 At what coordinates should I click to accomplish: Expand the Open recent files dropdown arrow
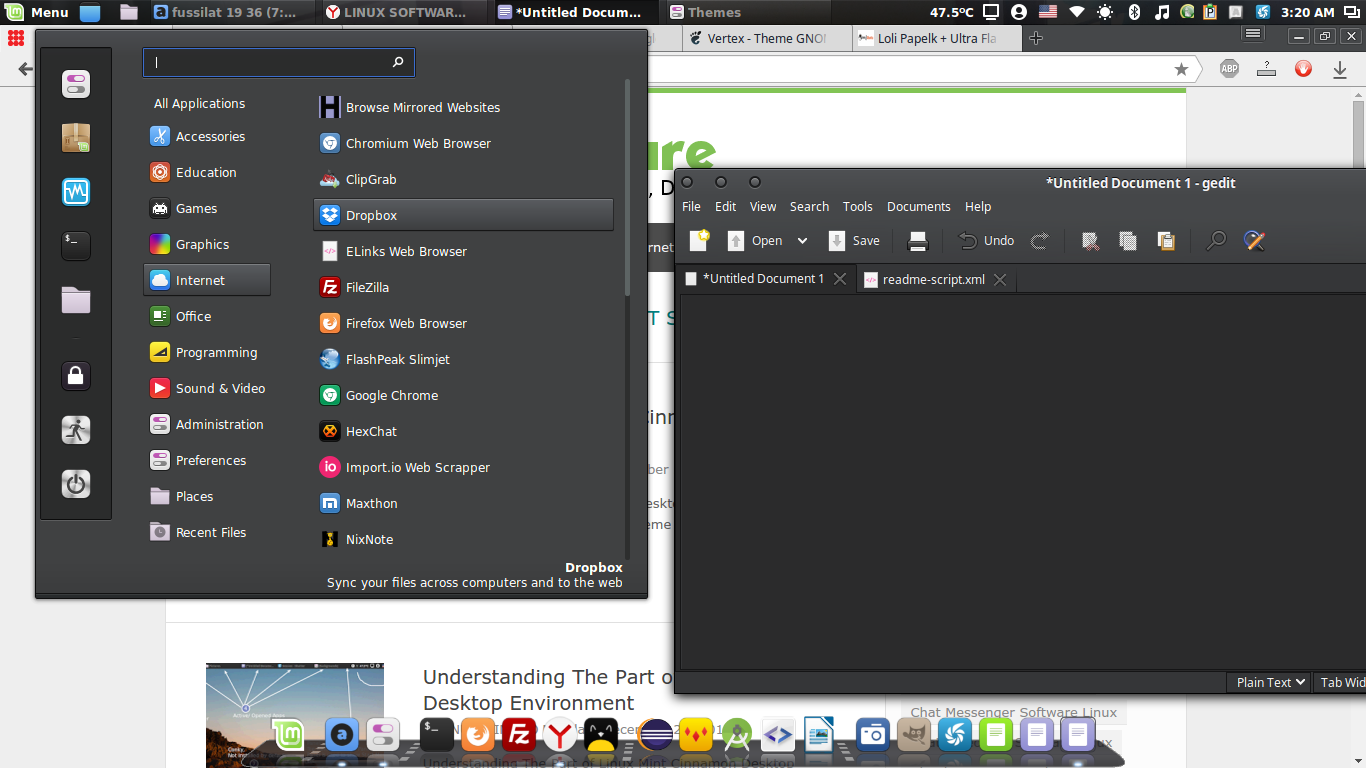click(x=802, y=241)
